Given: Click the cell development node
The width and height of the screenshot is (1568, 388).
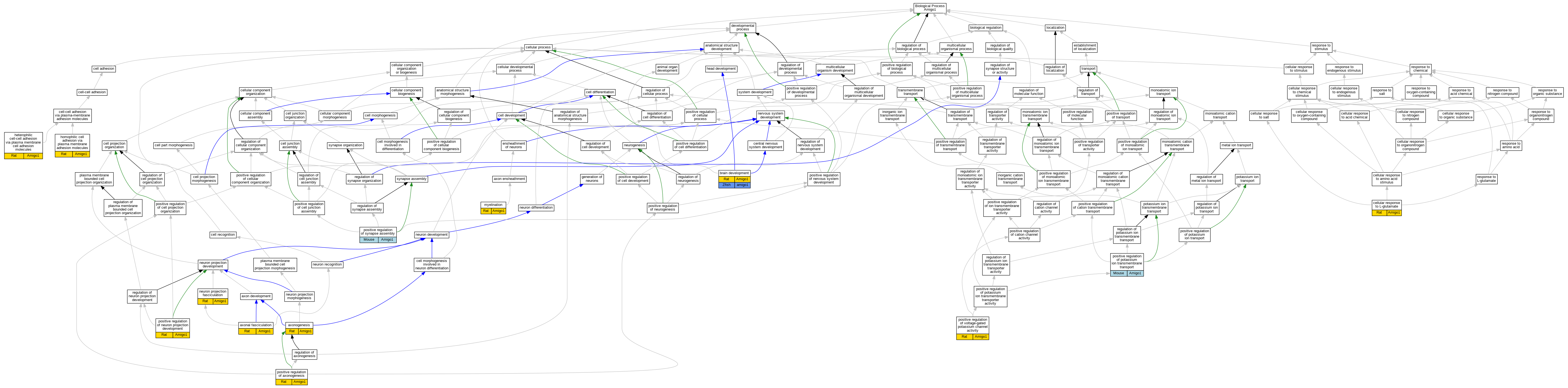Looking at the screenshot, I should pyautogui.click(x=511, y=116).
